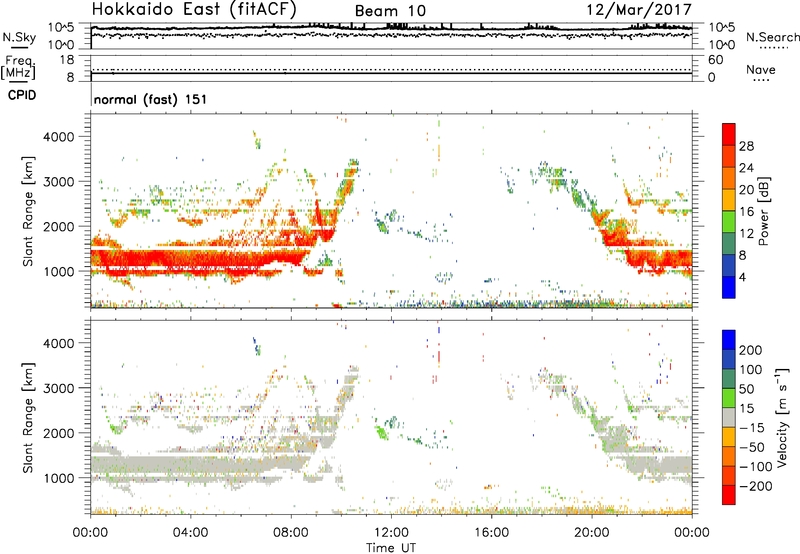Select the top blue segment of velocity color bar
The image size is (800, 554).
click(729, 340)
